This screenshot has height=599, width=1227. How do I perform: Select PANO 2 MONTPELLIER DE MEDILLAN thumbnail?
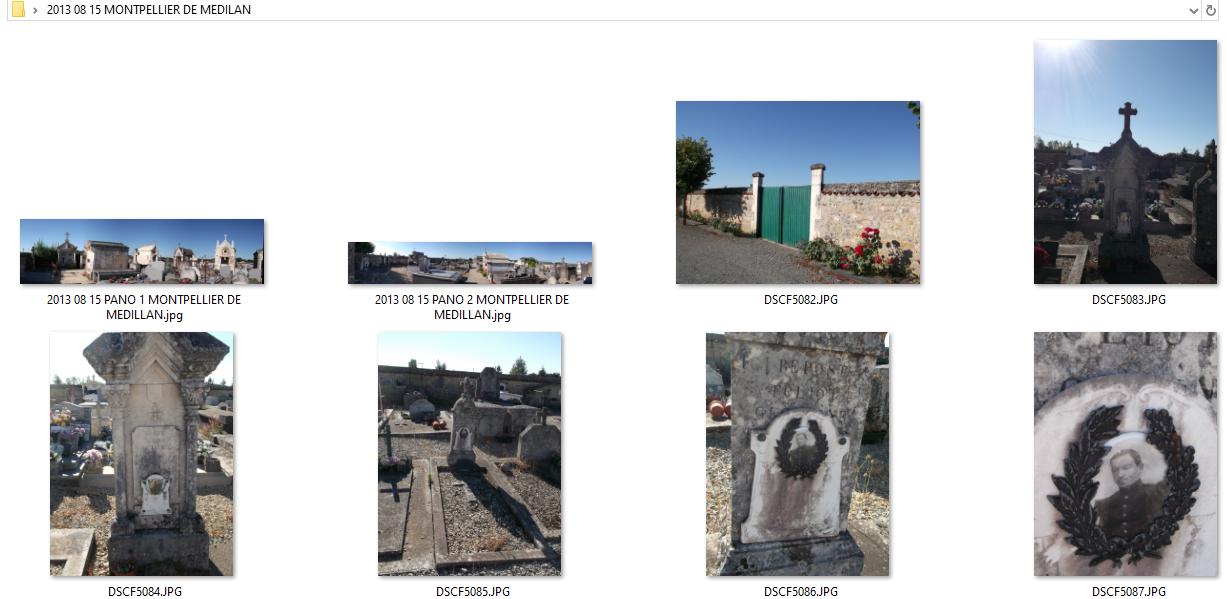tap(470, 263)
